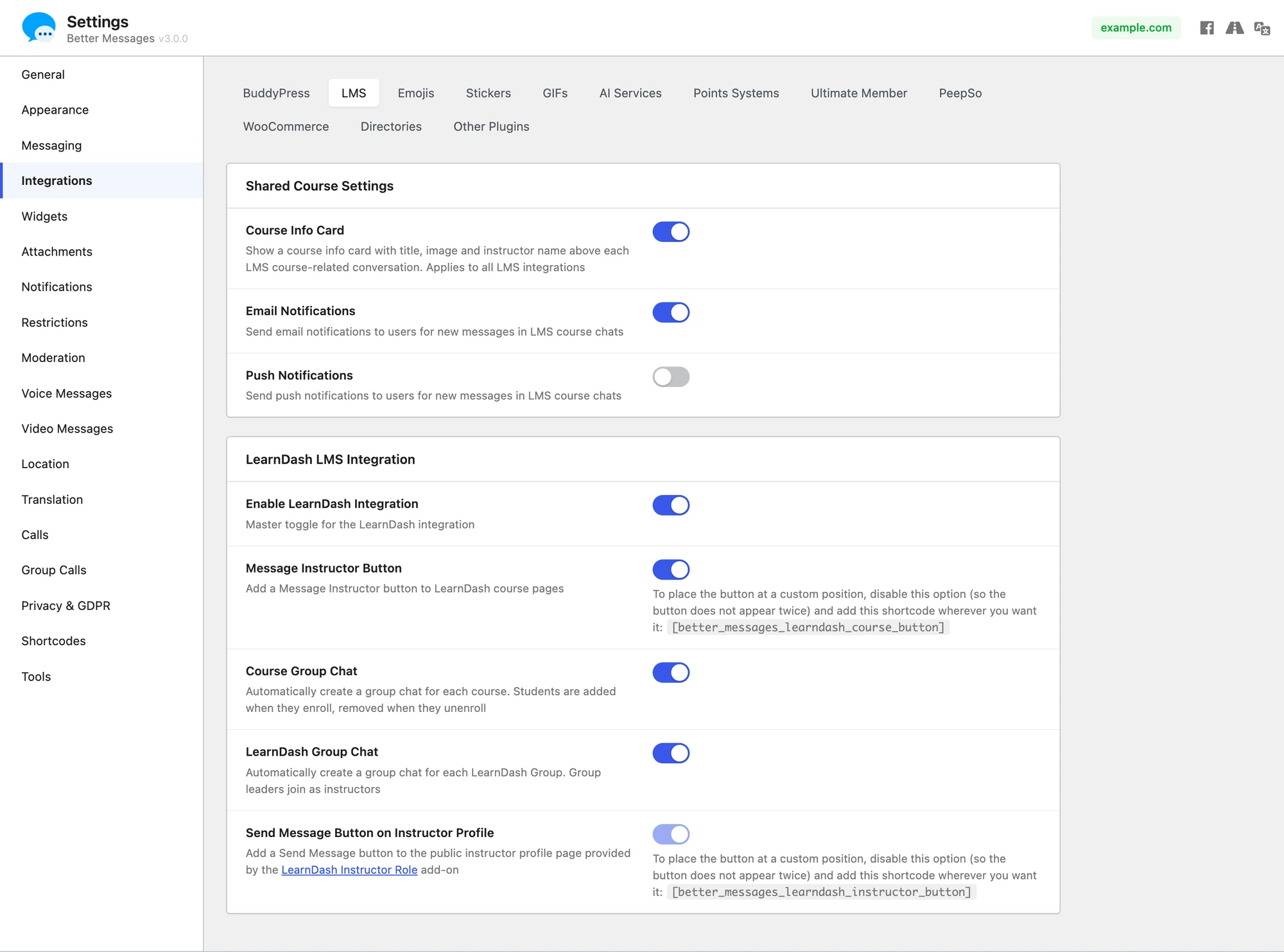
Task: Click the [better_messages_learndash_course_button] shortcode
Action: pyautogui.click(x=808, y=627)
